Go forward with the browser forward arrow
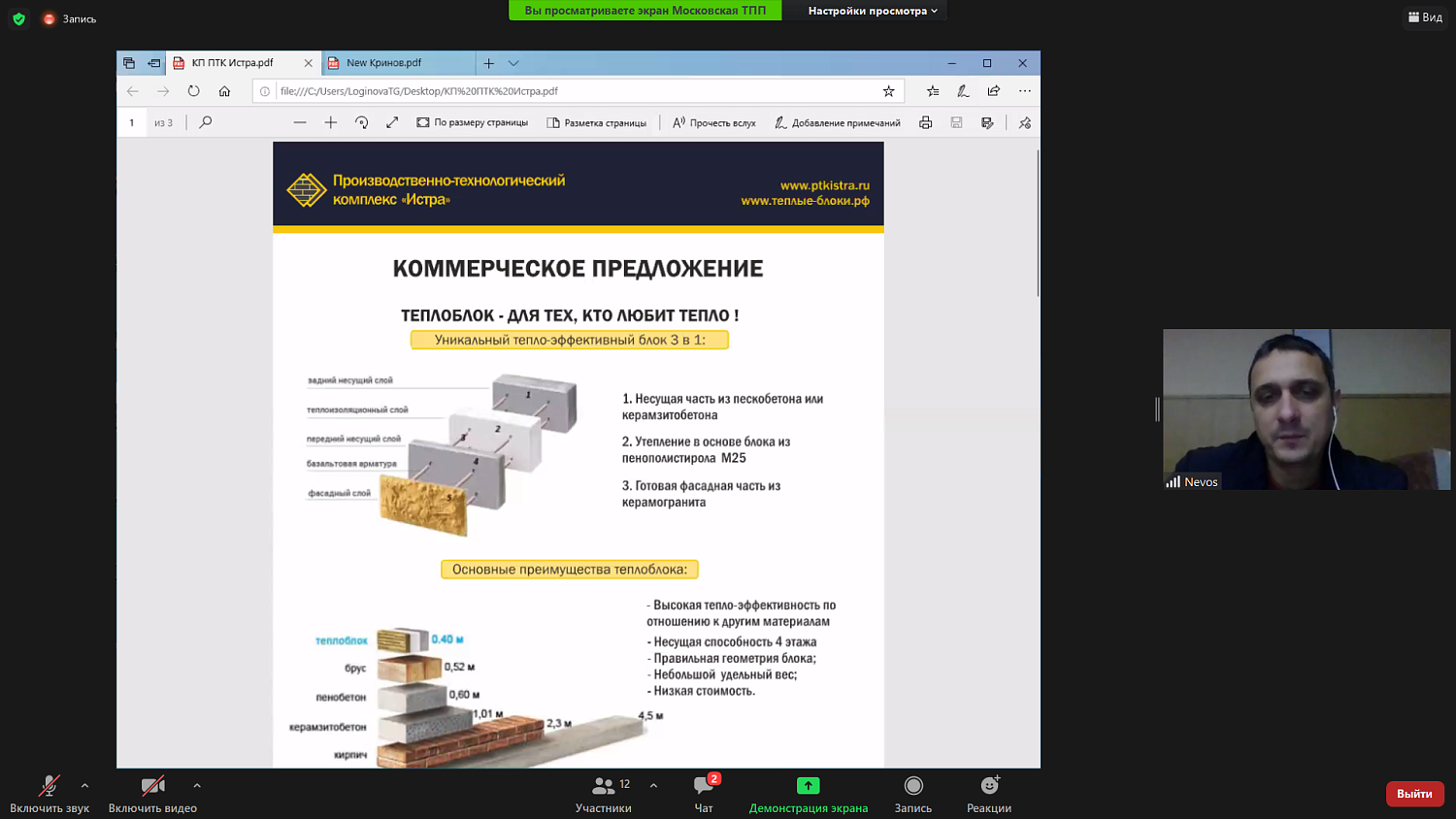 tap(163, 91)
